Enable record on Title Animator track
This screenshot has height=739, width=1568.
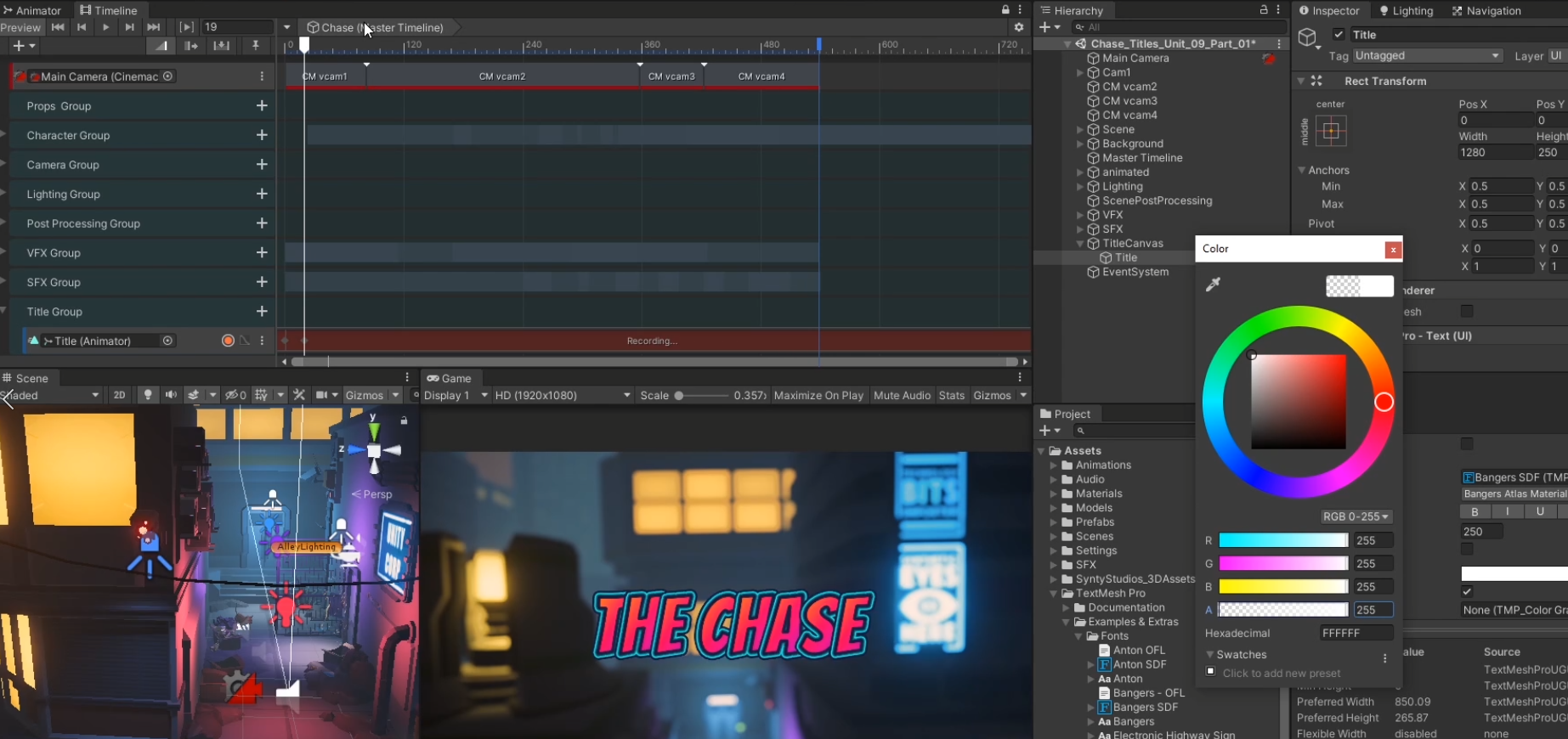pyautogui.click(x=228, y=341)
